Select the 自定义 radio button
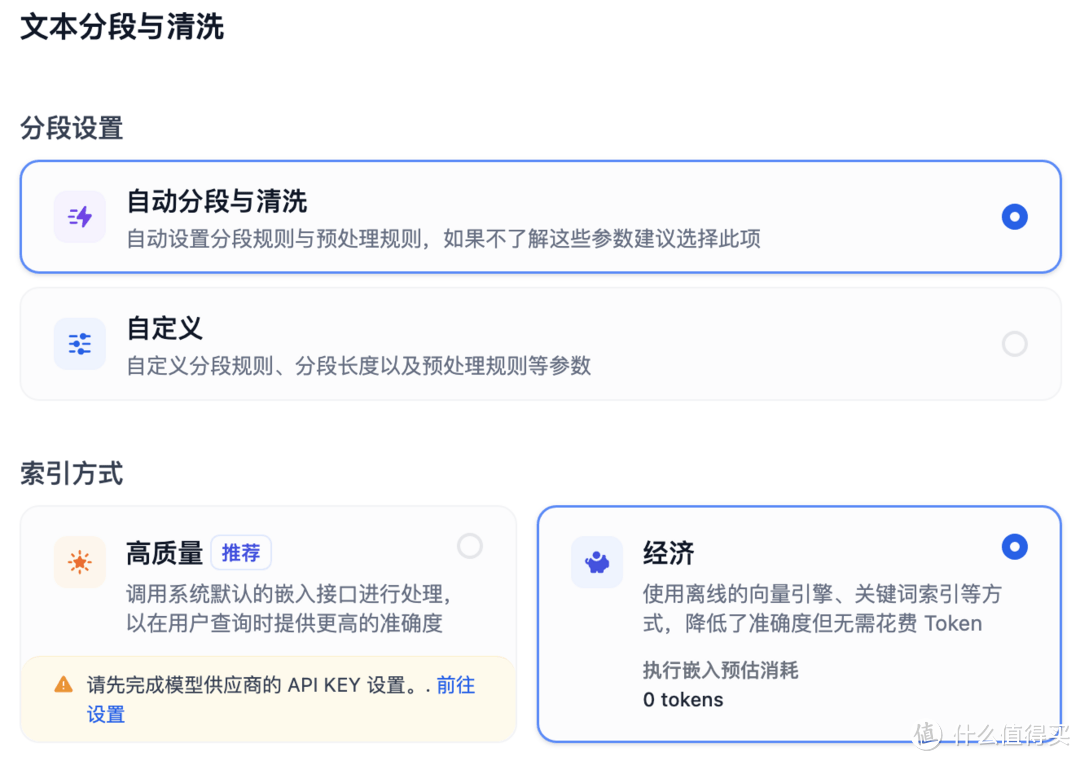 coord(1014,344)
